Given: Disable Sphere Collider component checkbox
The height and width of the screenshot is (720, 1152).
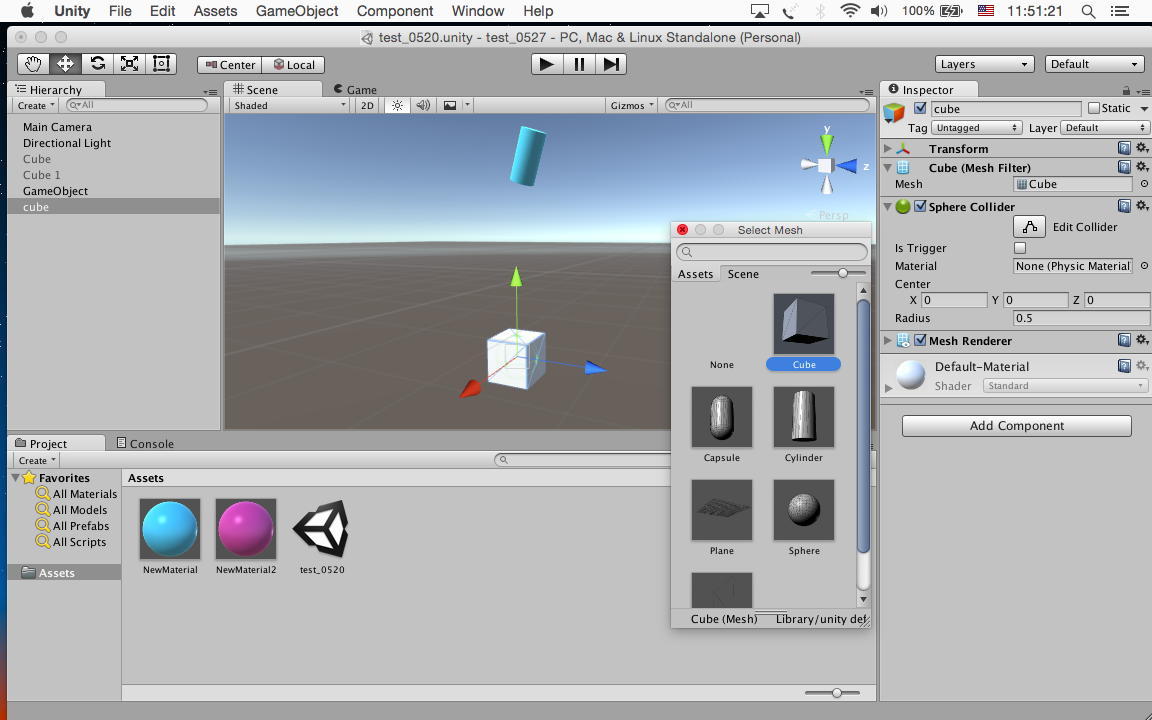Looking at the screenshot, I should [920, 206].
